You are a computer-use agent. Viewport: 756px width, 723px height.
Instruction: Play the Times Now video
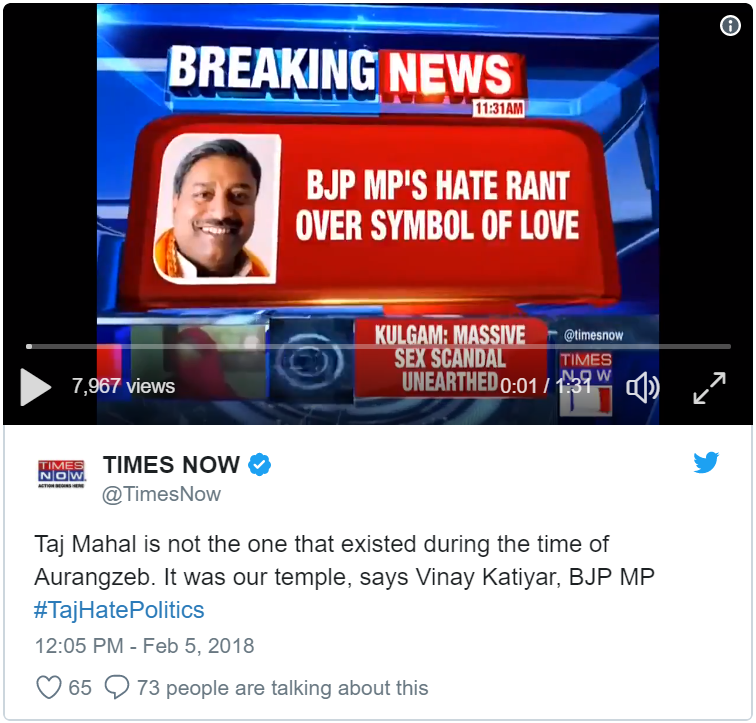tap(35, 387)
